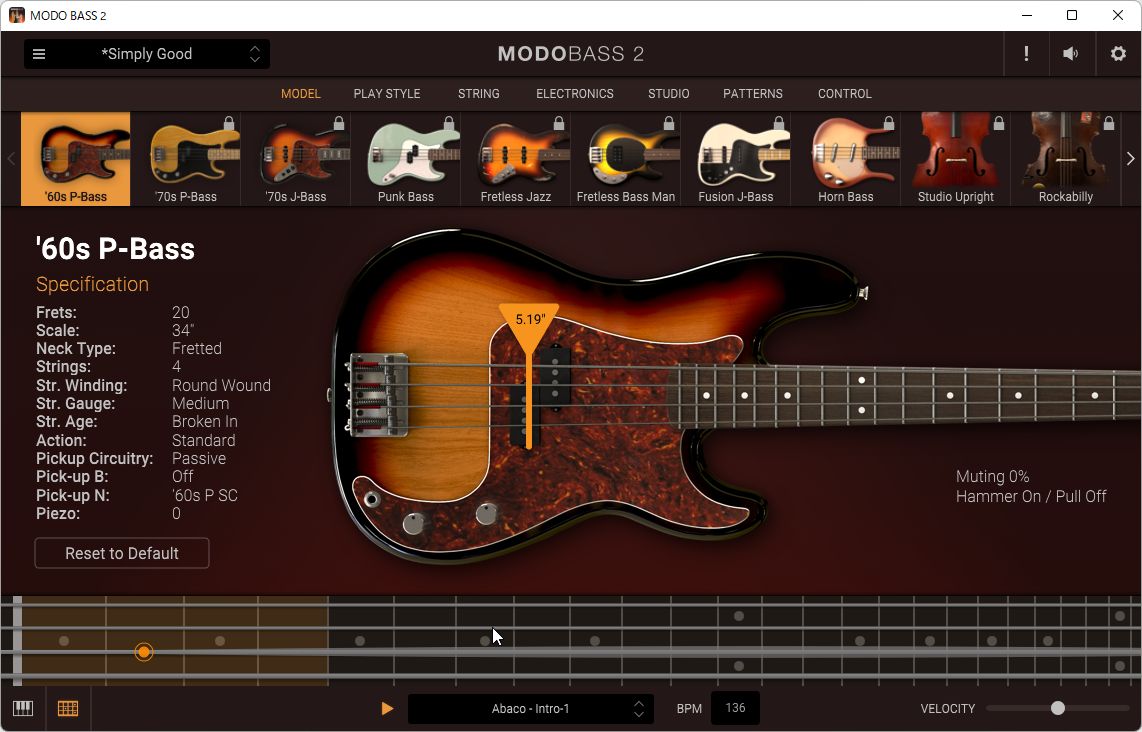
Task: Open the PATTERNS section
Action: (752, 93)
